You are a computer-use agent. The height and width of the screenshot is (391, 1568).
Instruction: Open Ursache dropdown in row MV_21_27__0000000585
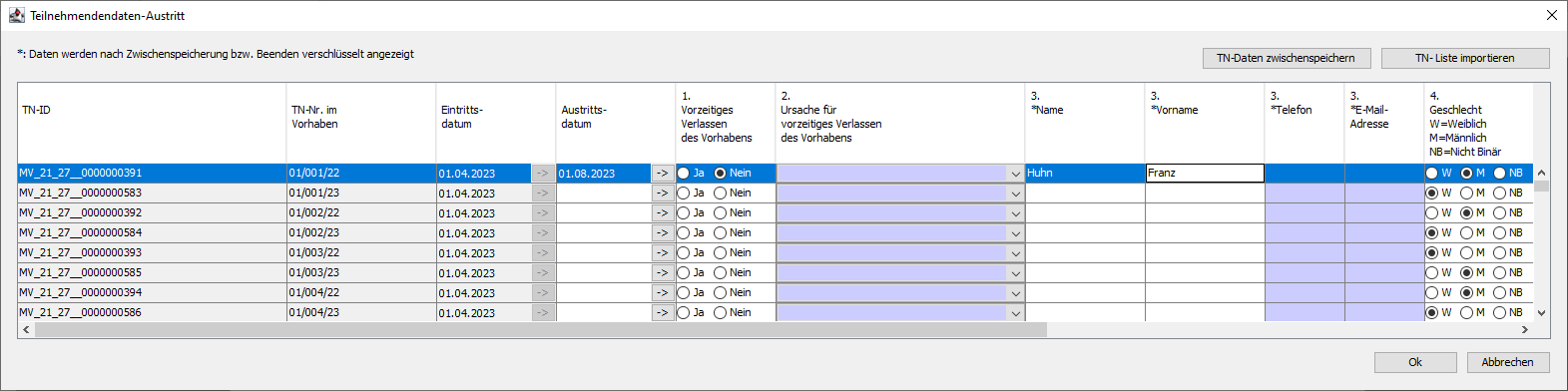point(1015,273)
